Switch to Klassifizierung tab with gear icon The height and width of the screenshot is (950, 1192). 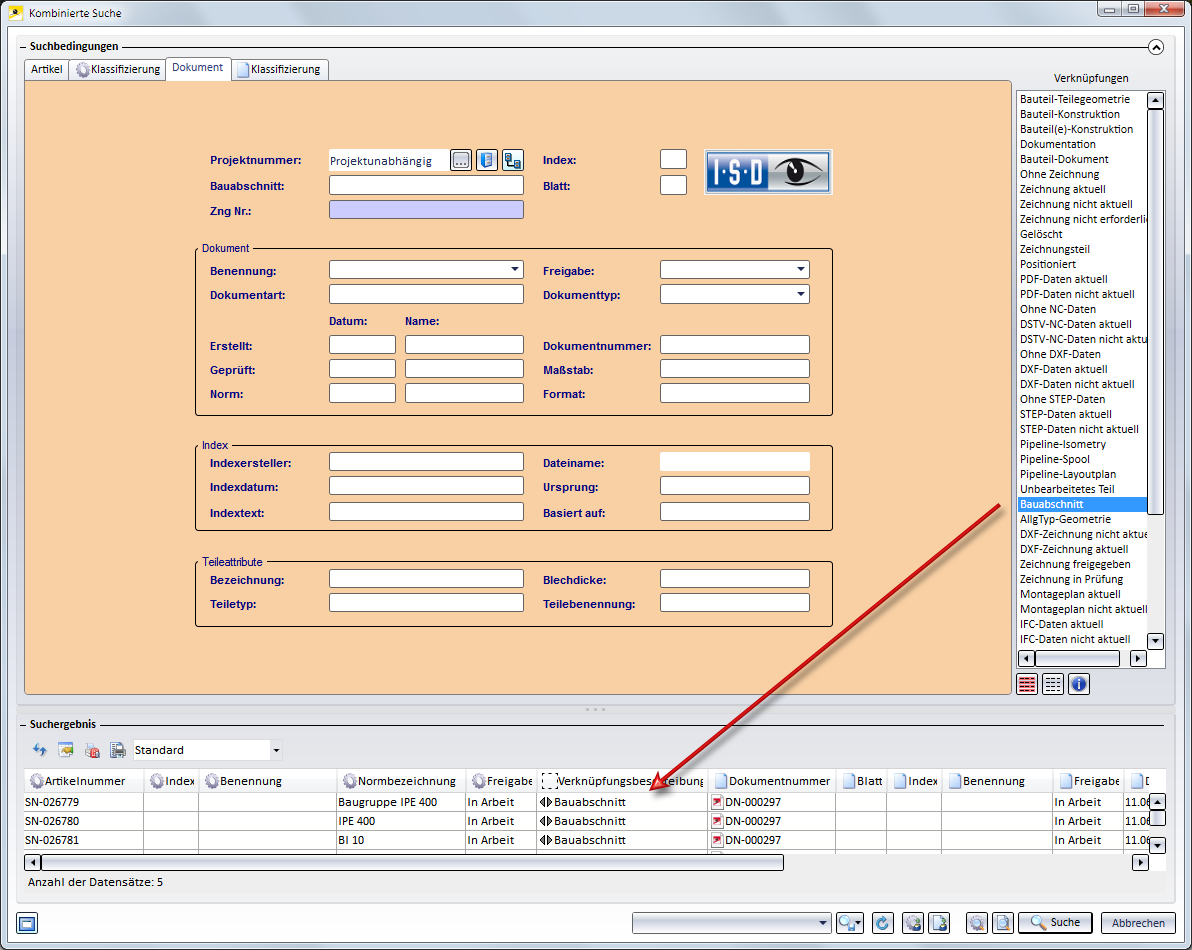pos(118,69)
